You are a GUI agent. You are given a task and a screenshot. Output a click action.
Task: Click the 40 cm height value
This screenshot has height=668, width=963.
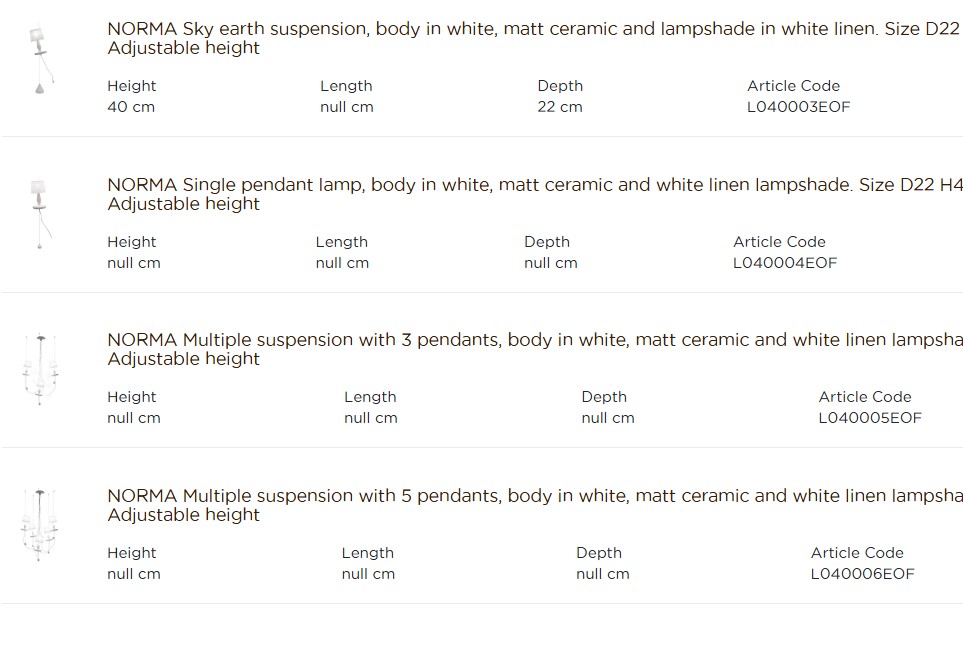(x=131, y=107)
